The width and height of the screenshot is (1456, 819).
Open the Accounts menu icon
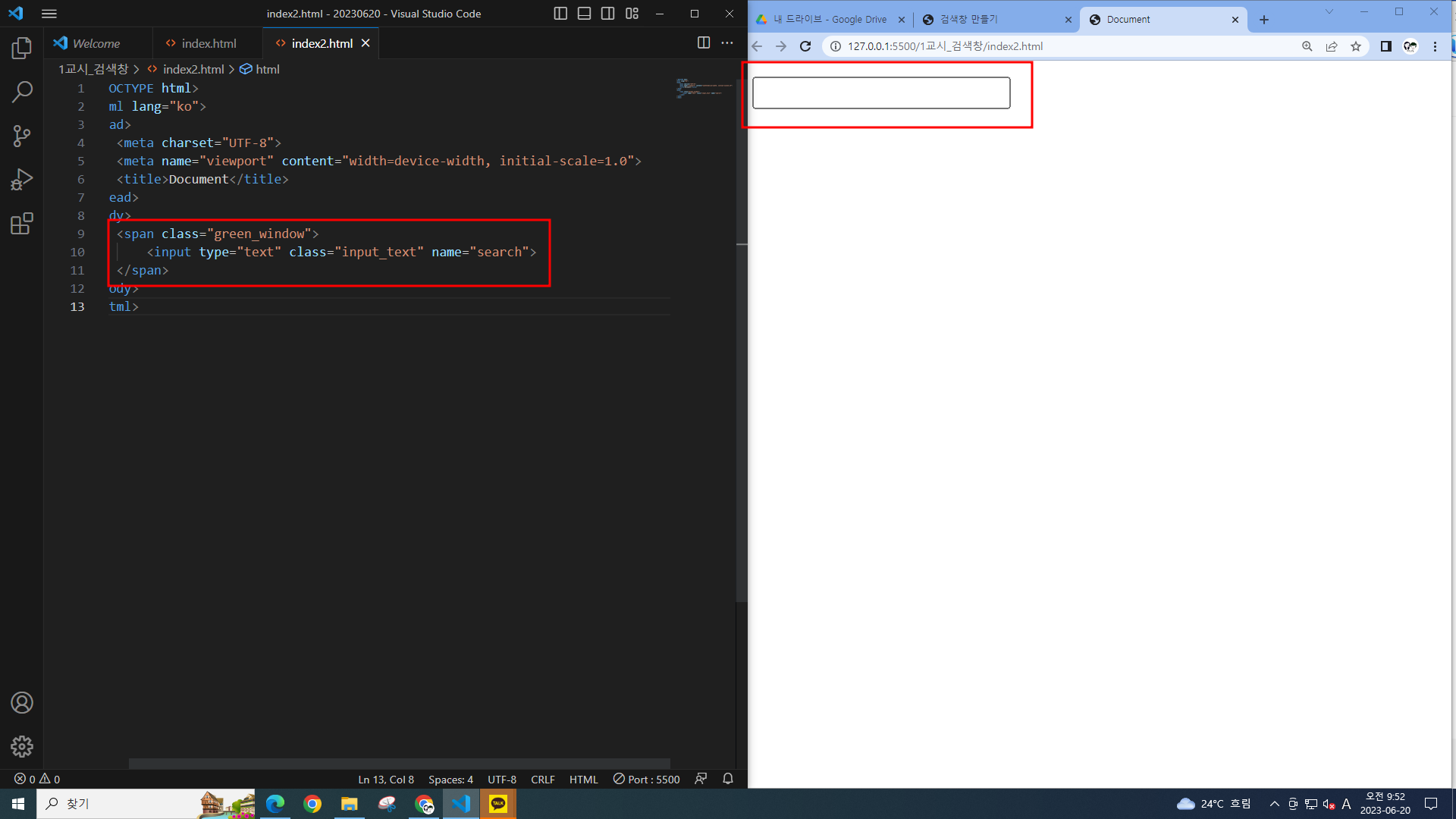click(22, 703)
